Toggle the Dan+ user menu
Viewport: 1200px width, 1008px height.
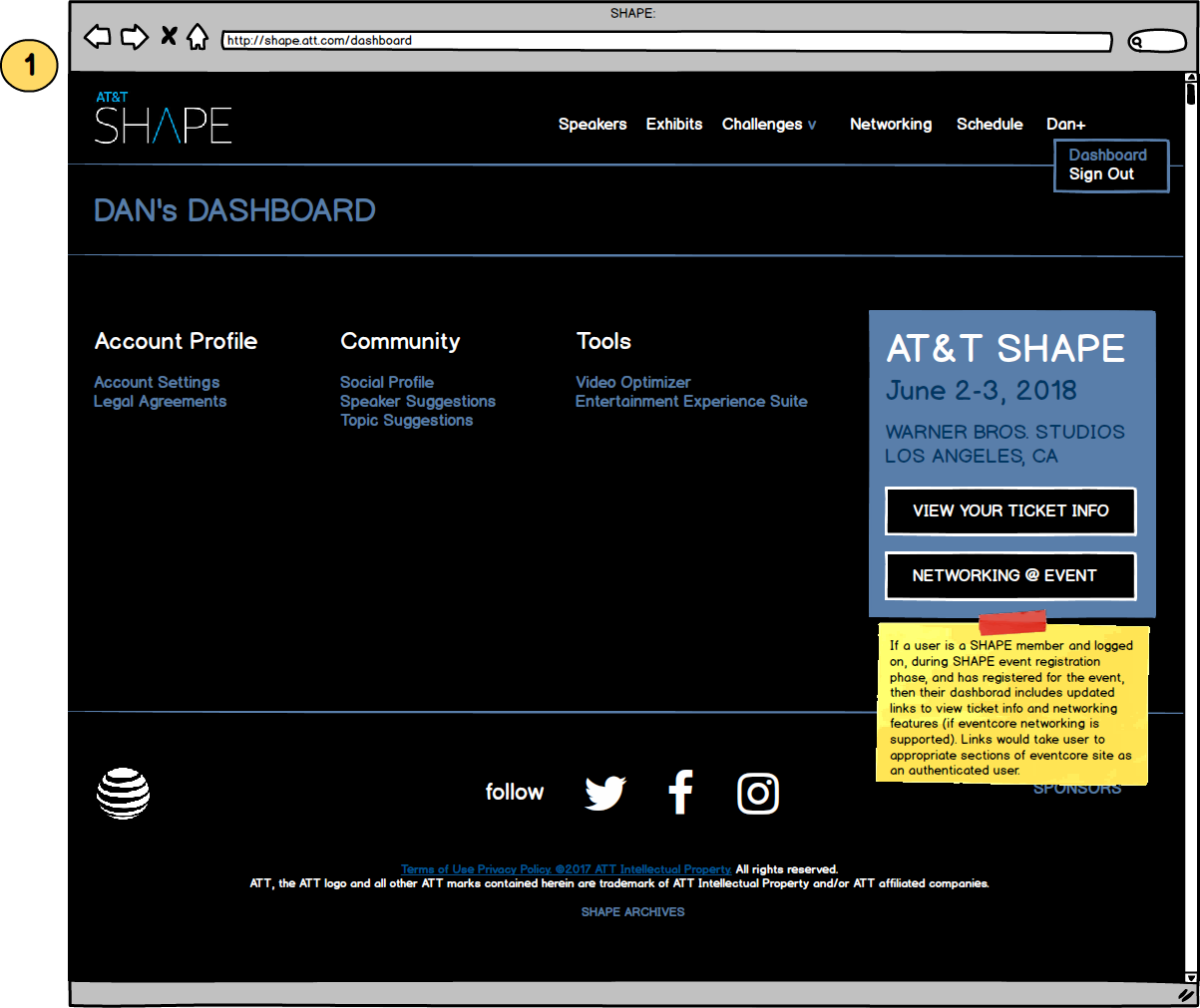pyautogui.click(x=1065, y=125)
